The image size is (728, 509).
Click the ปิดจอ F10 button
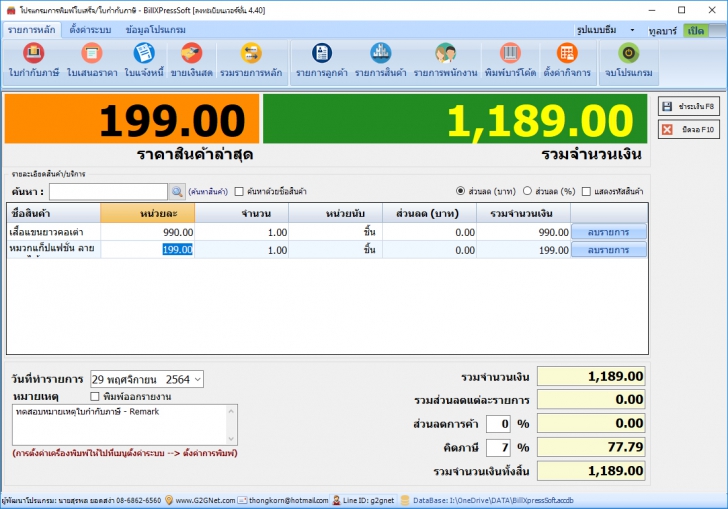pyautogui.click(x=689, y=130)
